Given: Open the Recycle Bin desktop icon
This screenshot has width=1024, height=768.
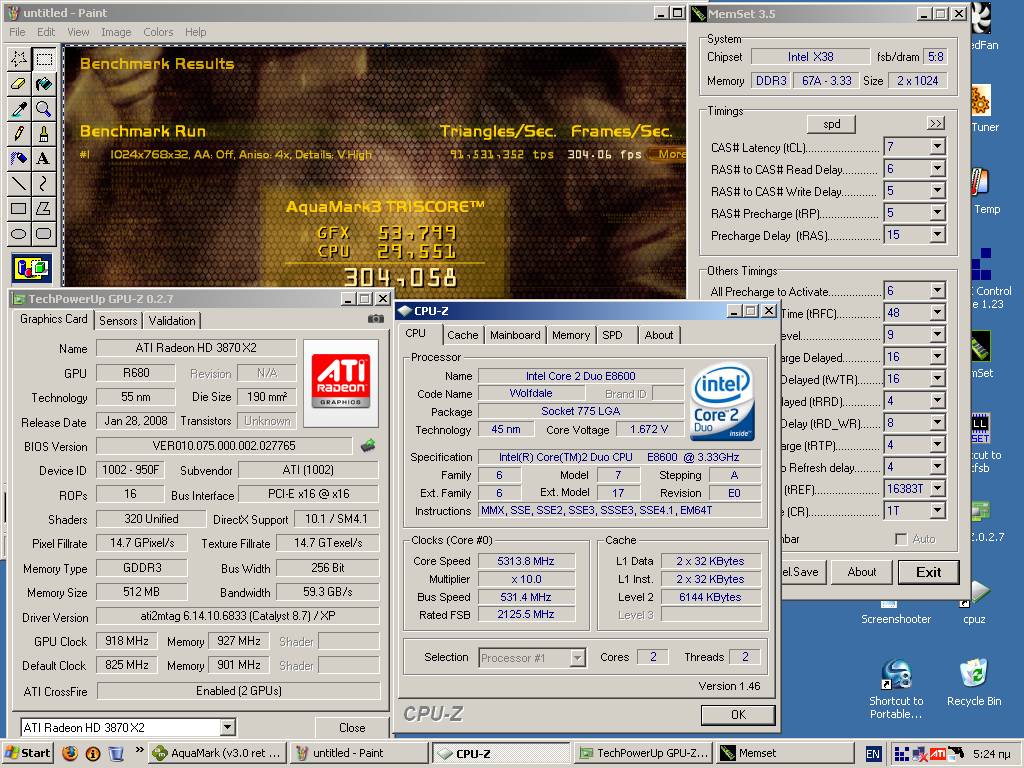Looking at the screenshot, I should (x=974, y=683).
